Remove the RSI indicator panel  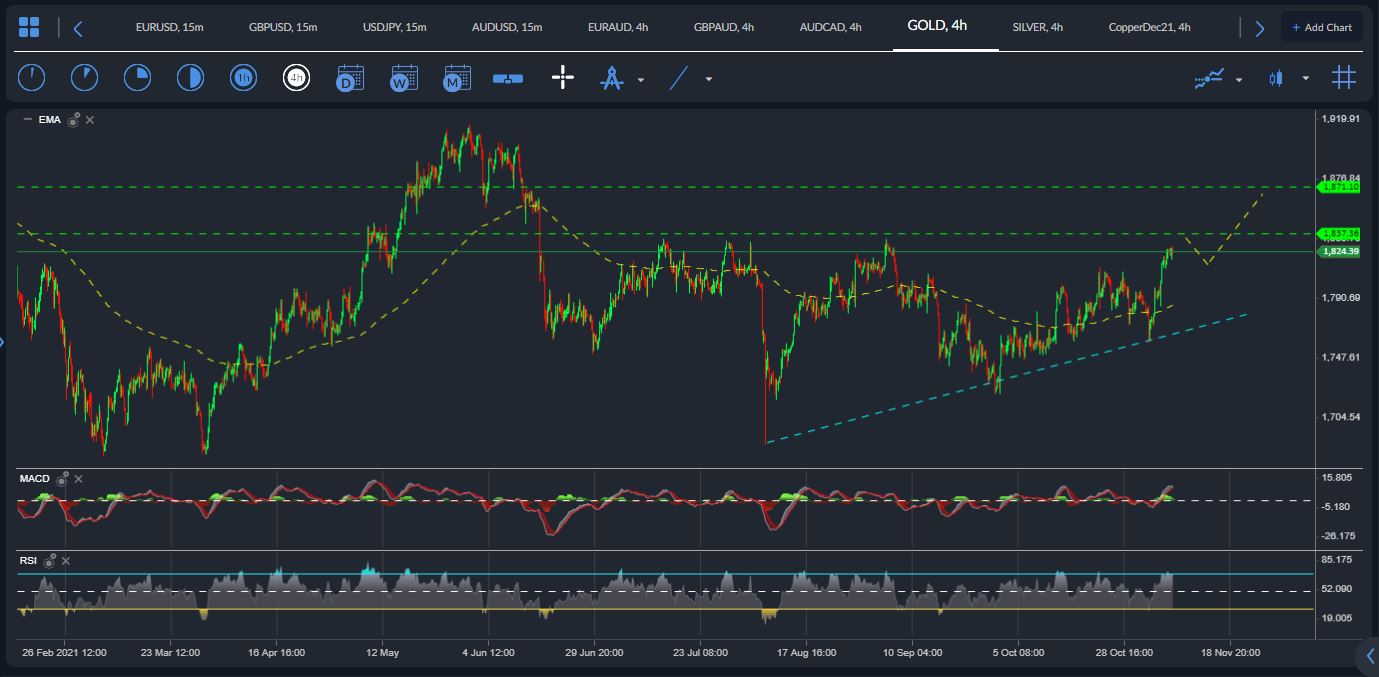[x=65, y=561]
